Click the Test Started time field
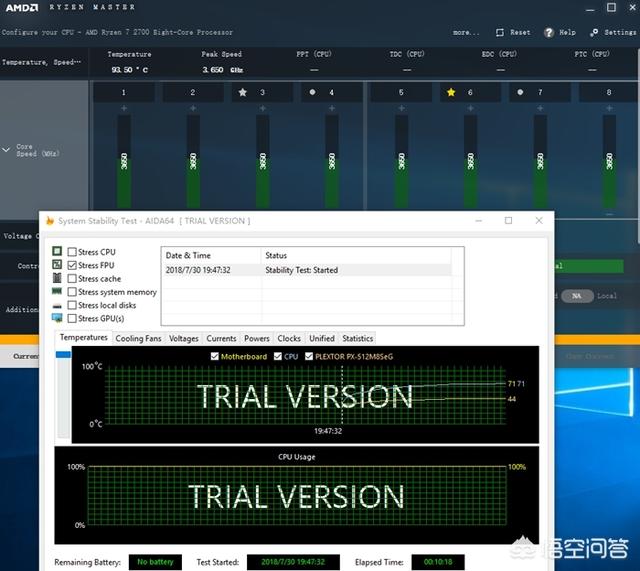 (293, 562)
